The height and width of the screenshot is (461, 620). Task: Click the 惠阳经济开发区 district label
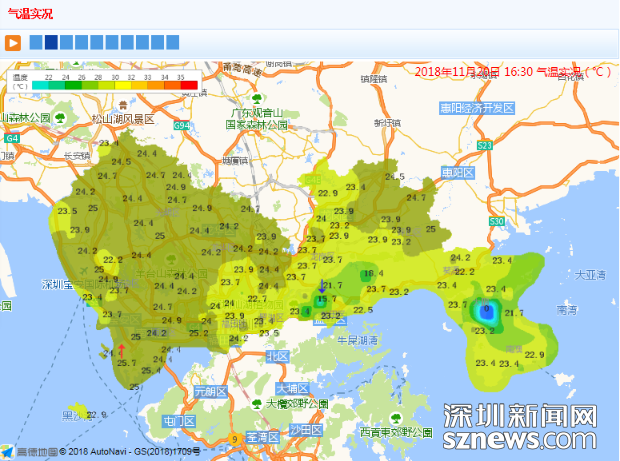coord(477,107)
